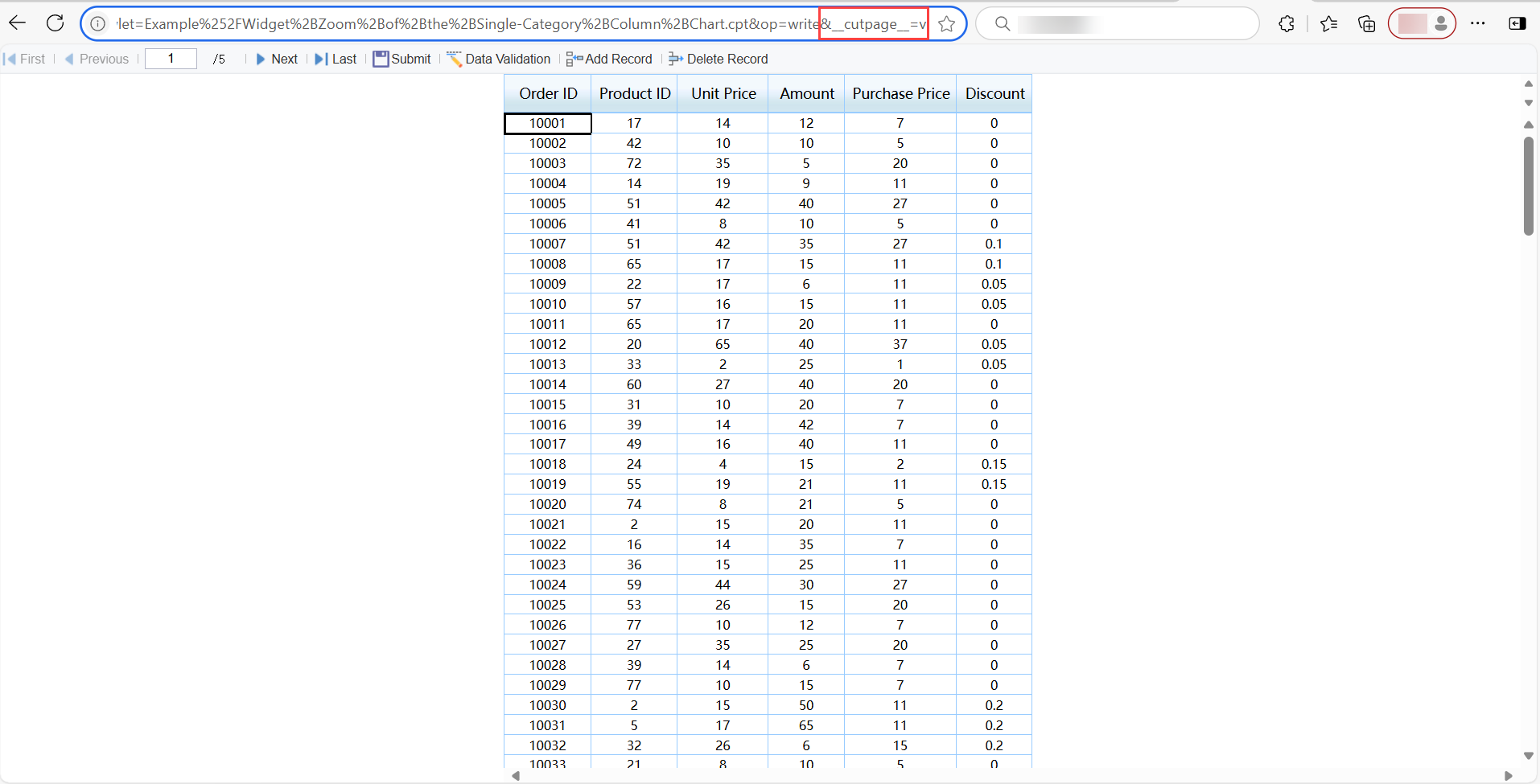Screen dimensions: 1540x784
Task: Open site information icon in address bar
Action: [x=98, y=24]
